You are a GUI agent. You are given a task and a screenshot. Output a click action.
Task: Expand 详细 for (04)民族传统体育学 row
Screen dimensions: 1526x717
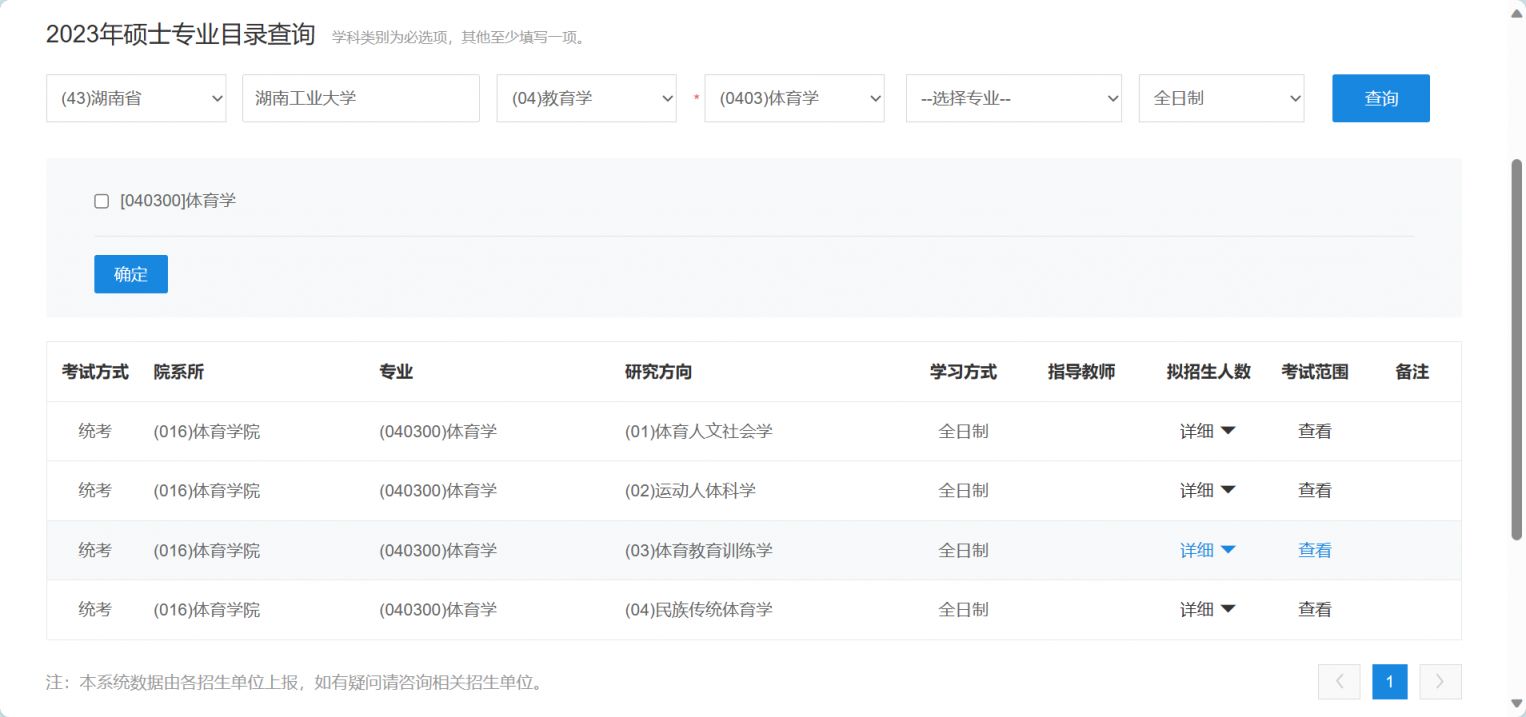tap(1208, 609)
